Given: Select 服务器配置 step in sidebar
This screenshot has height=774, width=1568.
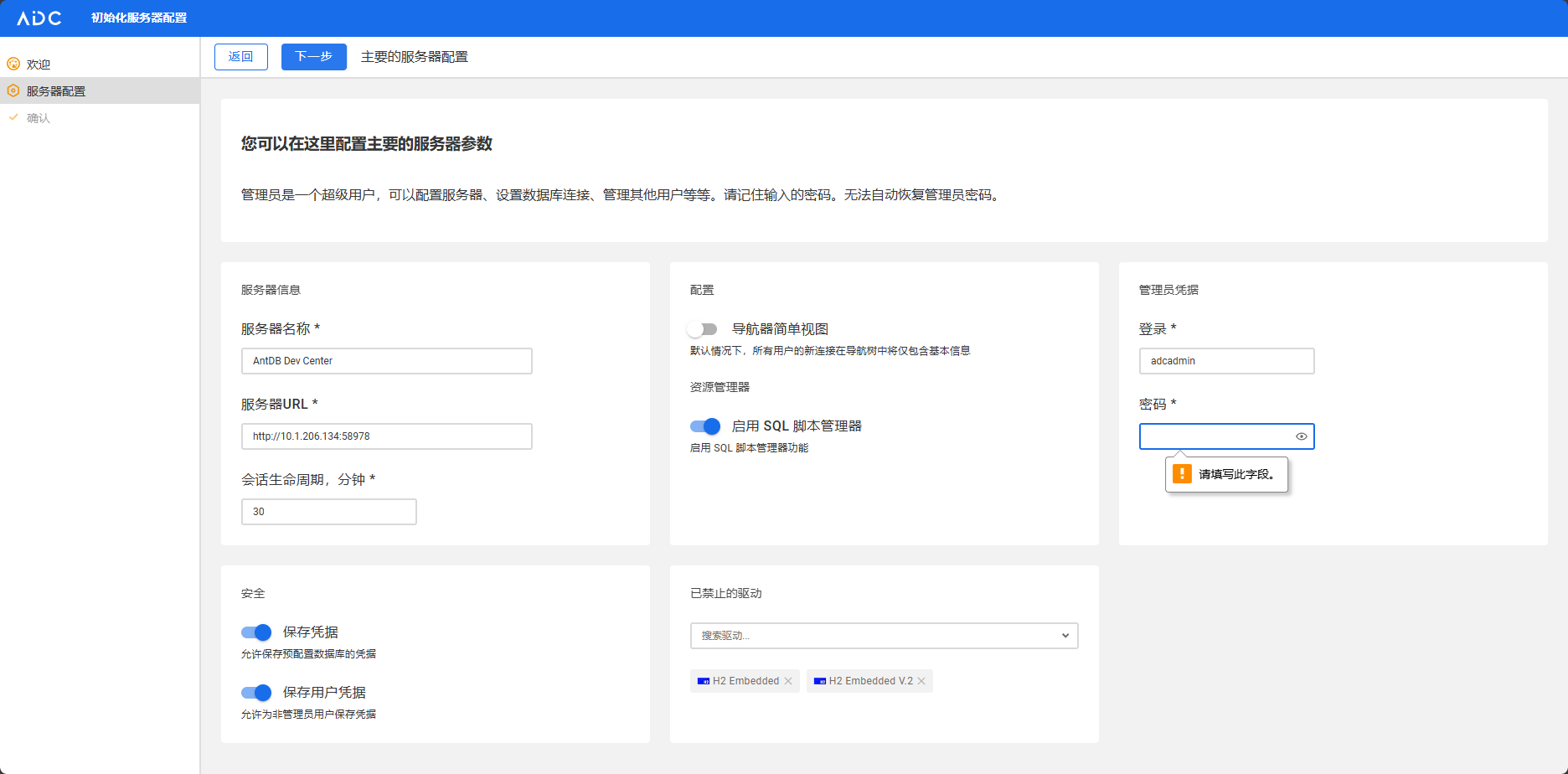Looking at the screenshot, I should [100, 90].
